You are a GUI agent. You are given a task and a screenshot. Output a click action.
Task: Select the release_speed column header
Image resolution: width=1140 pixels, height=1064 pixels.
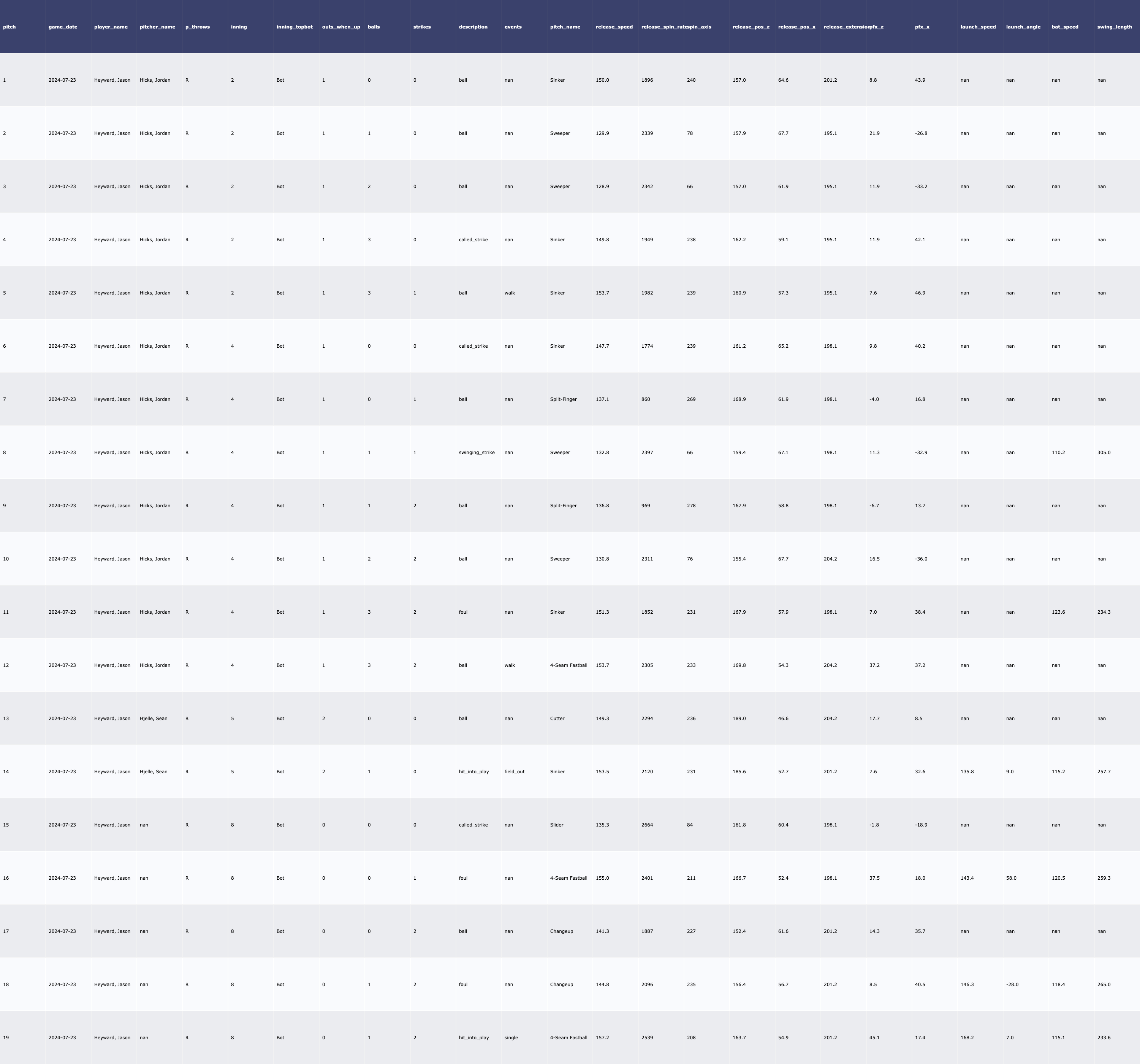[614, 27]
